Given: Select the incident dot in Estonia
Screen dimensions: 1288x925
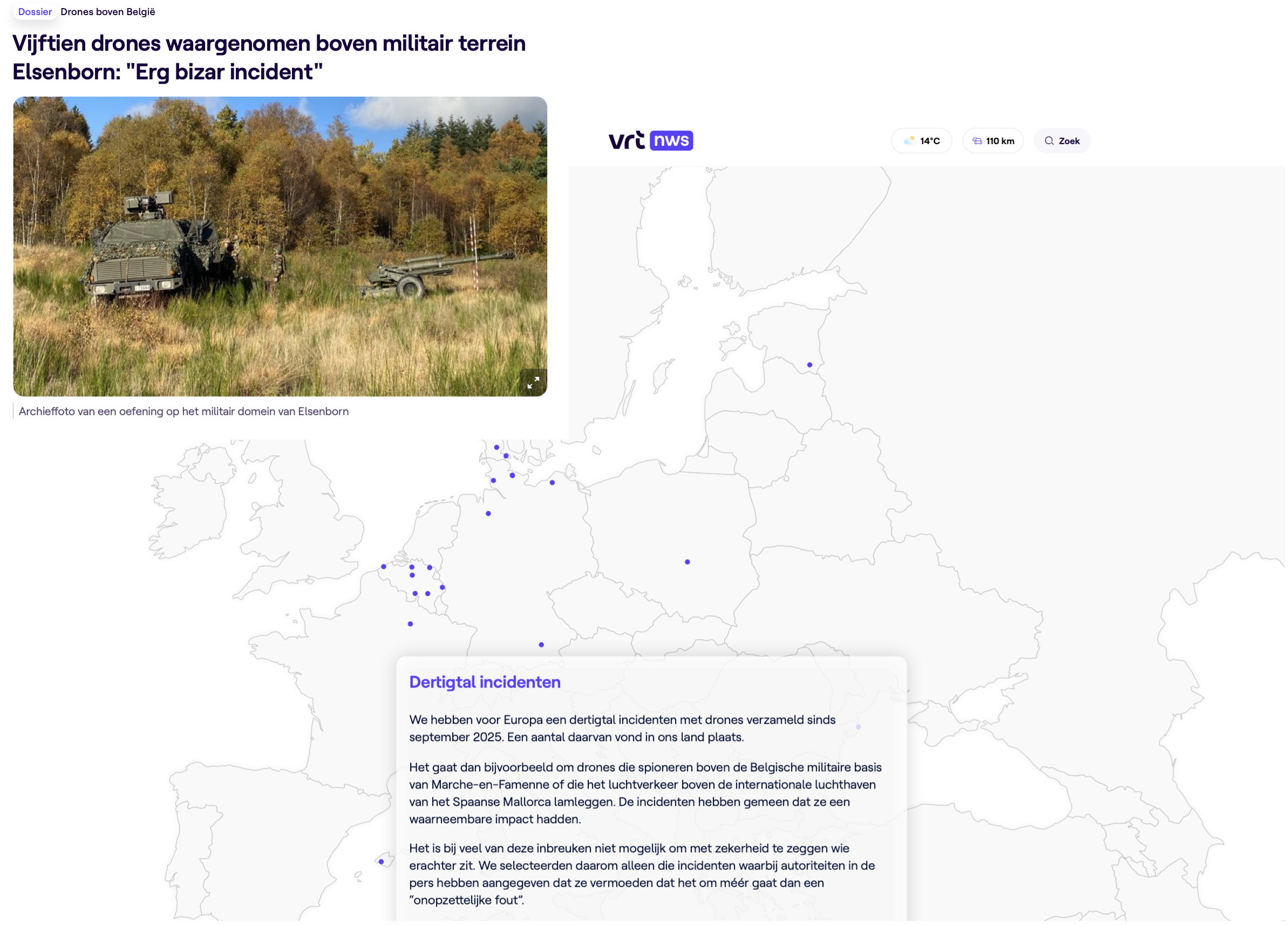Looking at the screenshot, I should (810, 365).
